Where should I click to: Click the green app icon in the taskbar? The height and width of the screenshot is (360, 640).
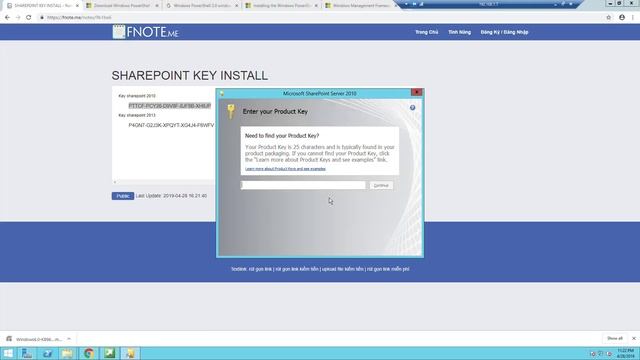pyautogui.click(x=109, y=353)
